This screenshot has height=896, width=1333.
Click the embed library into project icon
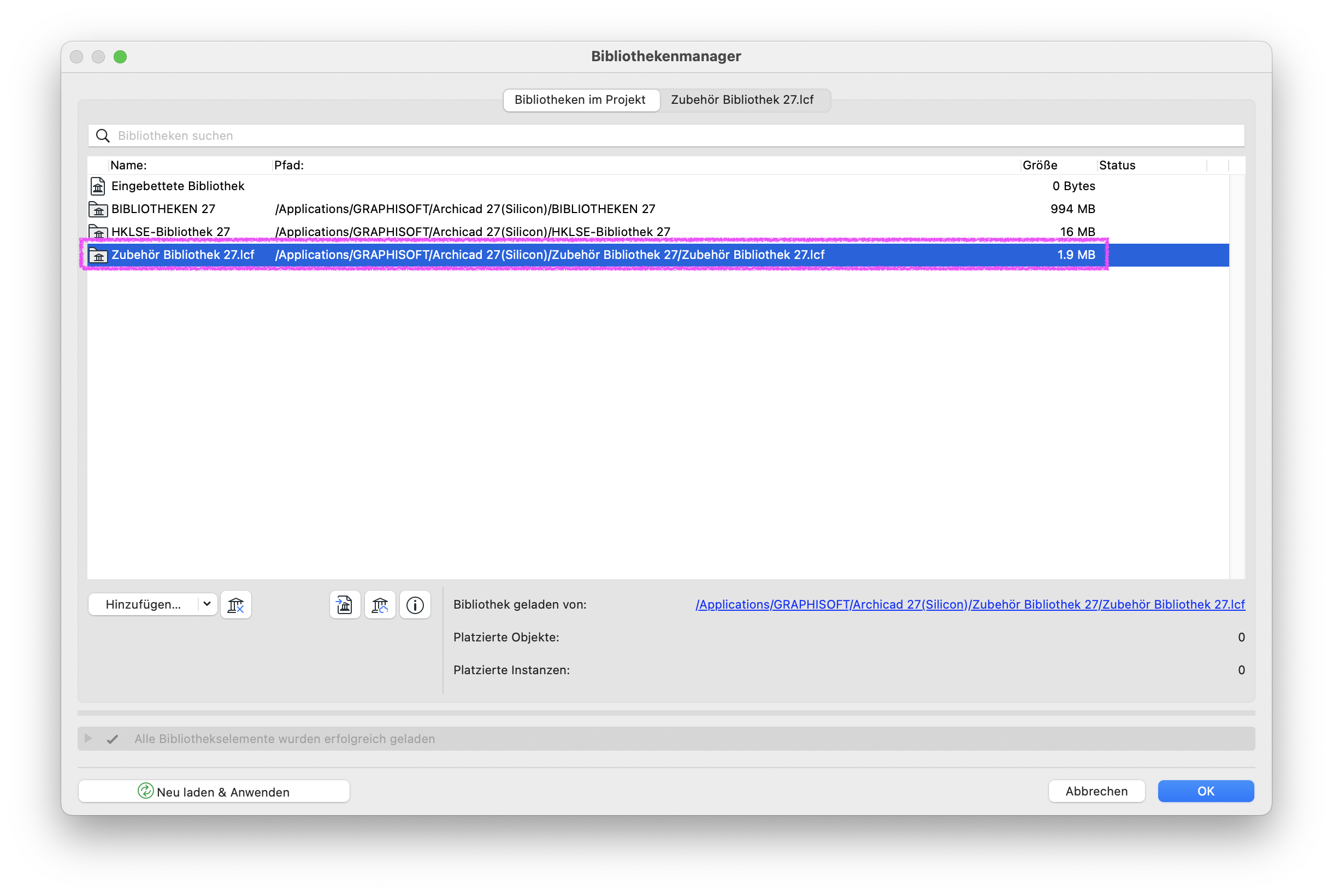click(x=345, y=605)
